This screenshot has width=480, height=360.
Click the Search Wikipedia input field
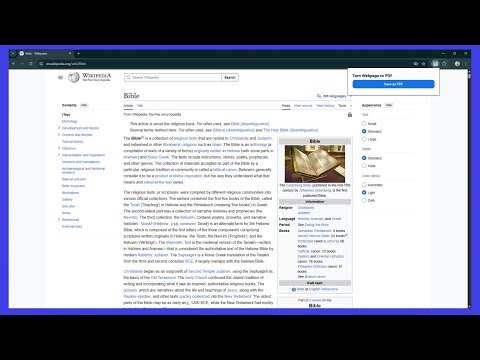click(x=173, y=77)
